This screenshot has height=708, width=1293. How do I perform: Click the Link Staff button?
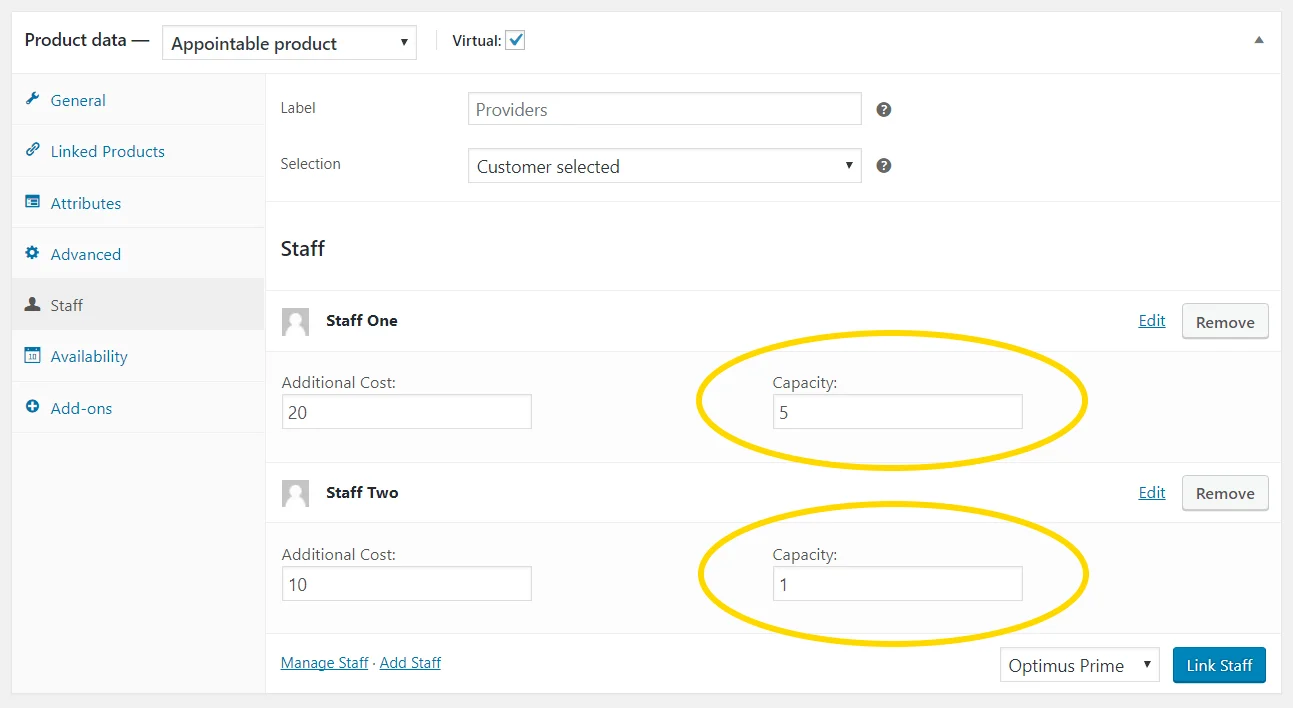(1219, 665)
